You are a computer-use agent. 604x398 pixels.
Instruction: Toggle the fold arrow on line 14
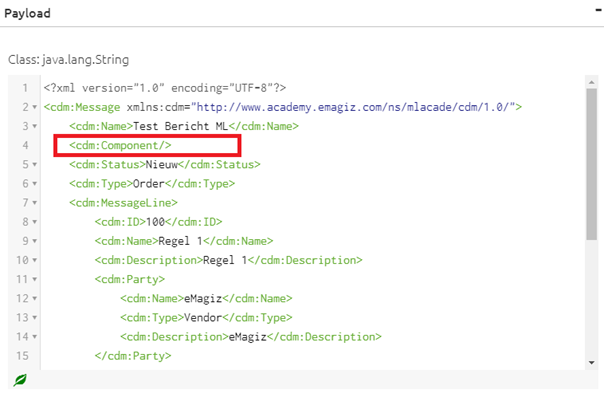coord(34,336)
